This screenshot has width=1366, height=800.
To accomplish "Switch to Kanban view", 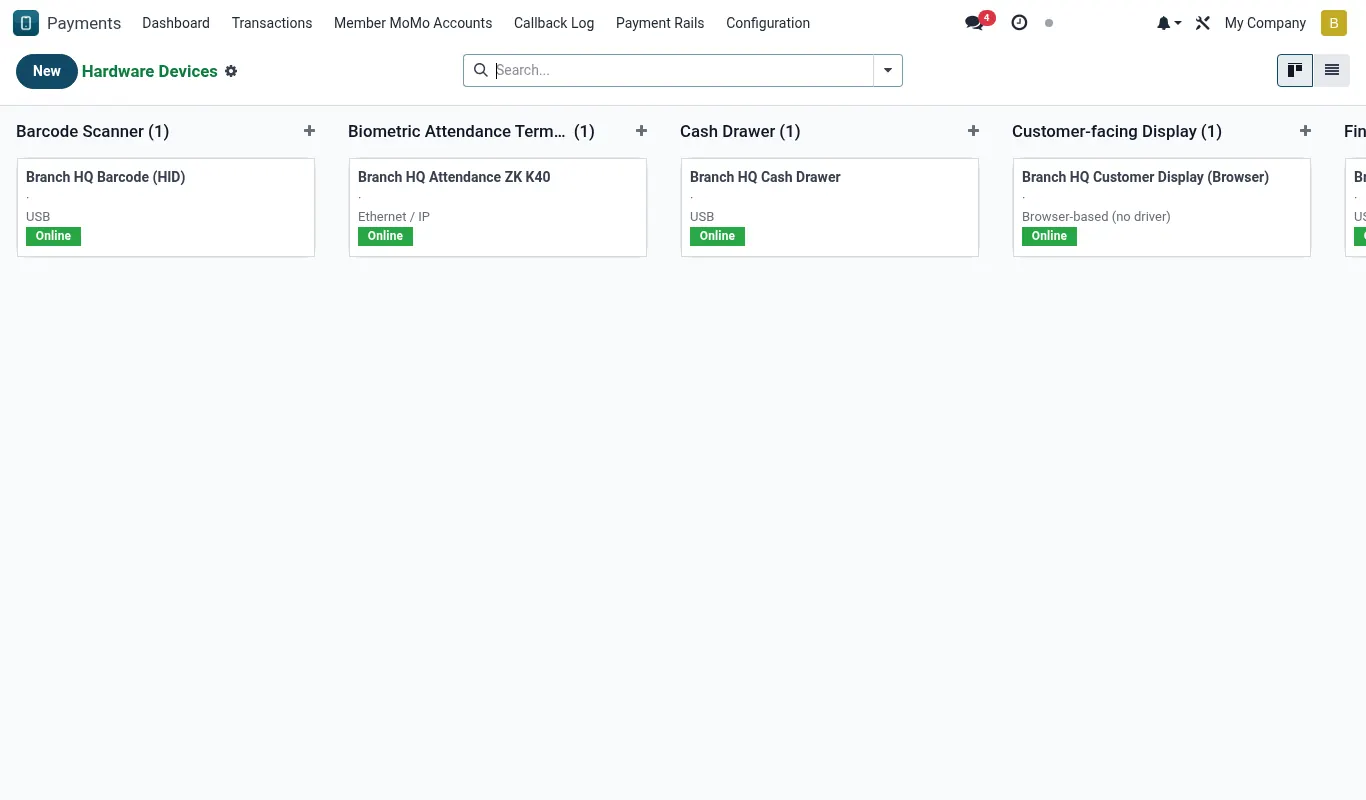I will coord(1295,70).
